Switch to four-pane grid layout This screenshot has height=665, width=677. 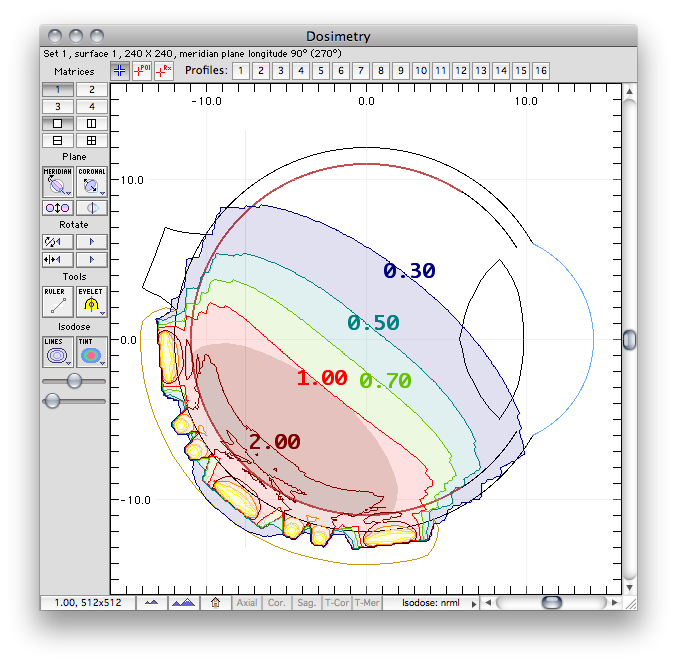[x=92, y=140]
